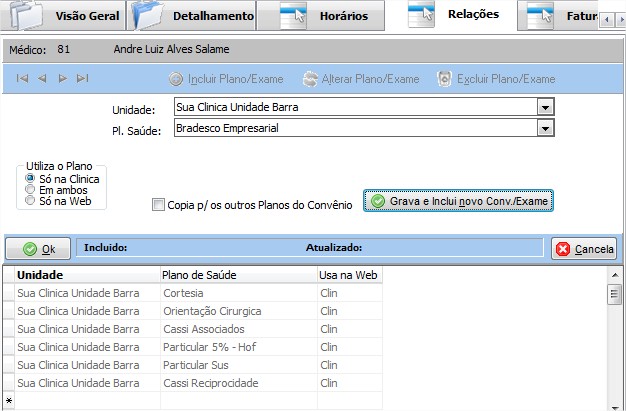Screen dimensions: 626x411
Task: Click Excluir Plano/Exame toolbar icon
Action: [445, 79]
